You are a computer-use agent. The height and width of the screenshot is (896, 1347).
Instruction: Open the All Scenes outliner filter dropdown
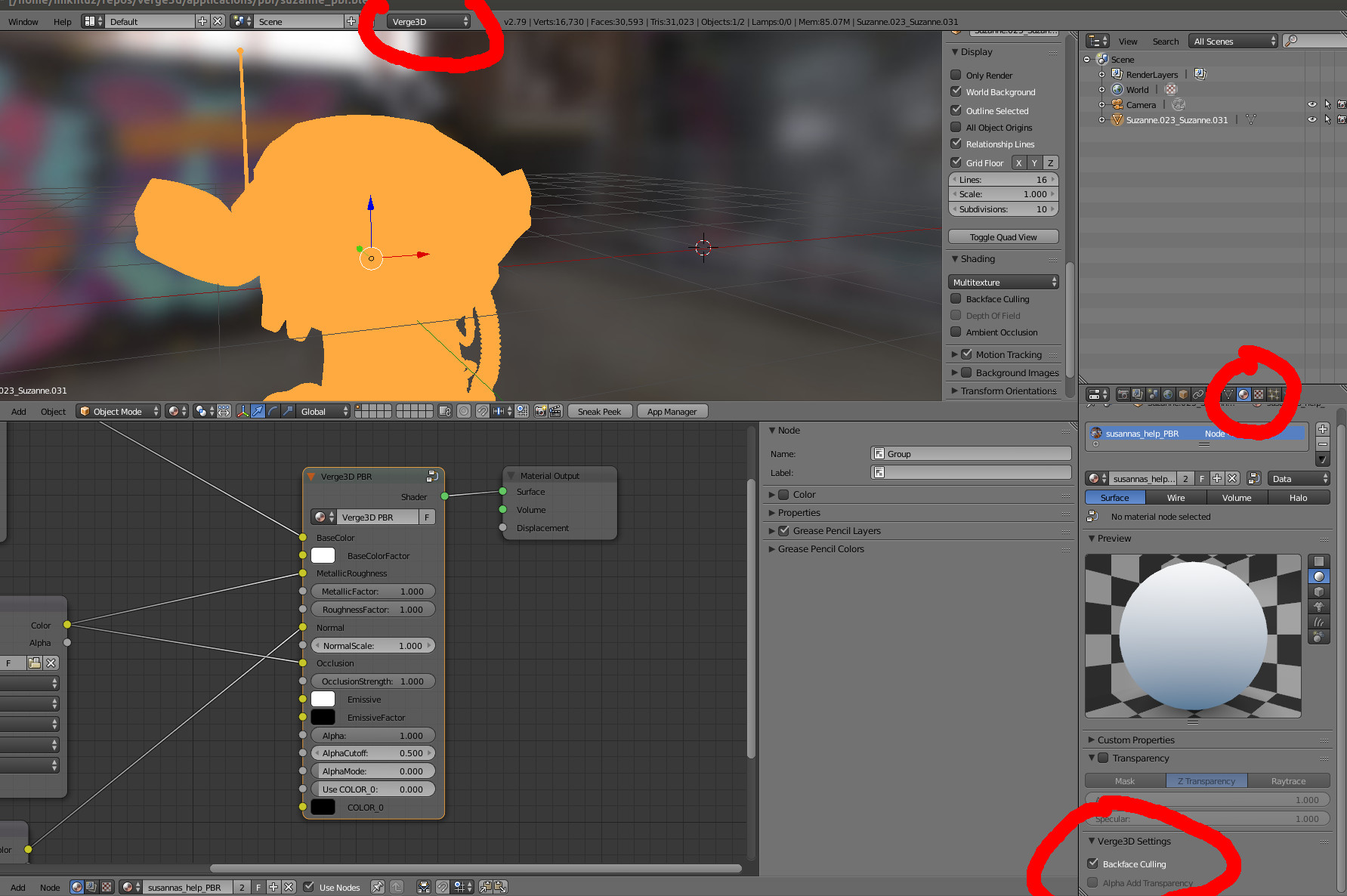1233,41
